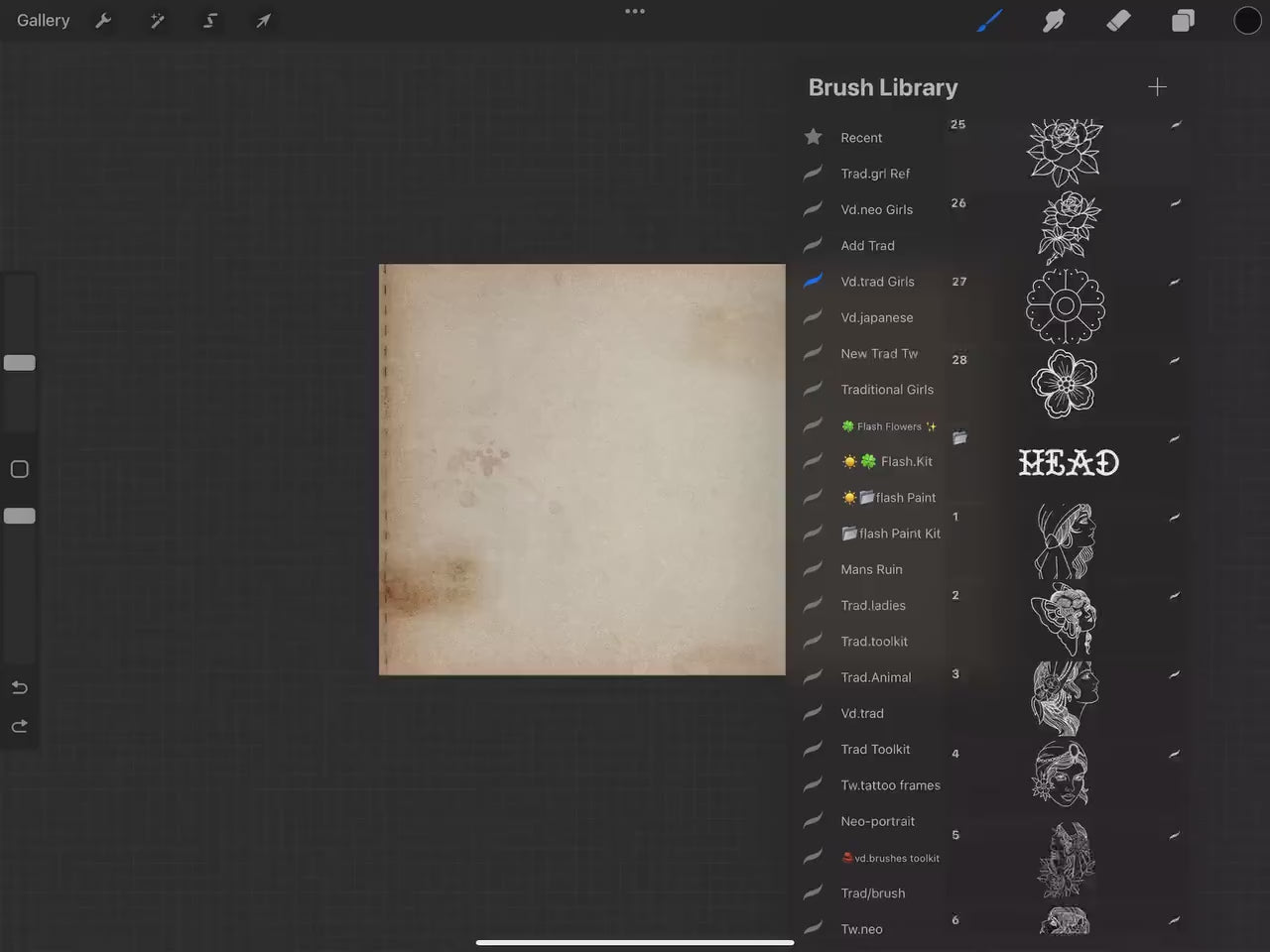
Task: Select the Transform arrow tool
Action: [263, 20]
